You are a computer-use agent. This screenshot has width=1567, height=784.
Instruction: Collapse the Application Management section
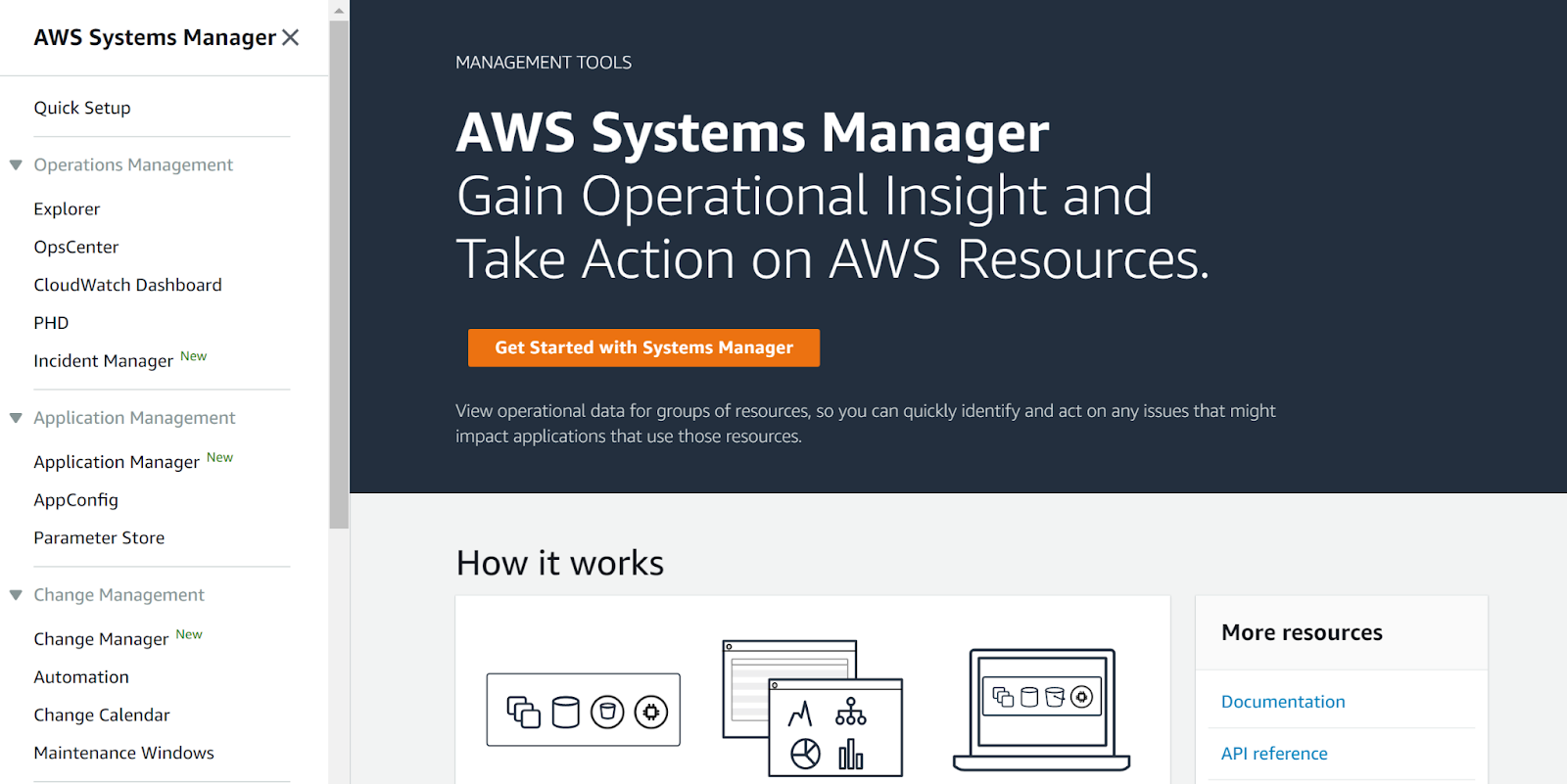click(x=16, y=418)
